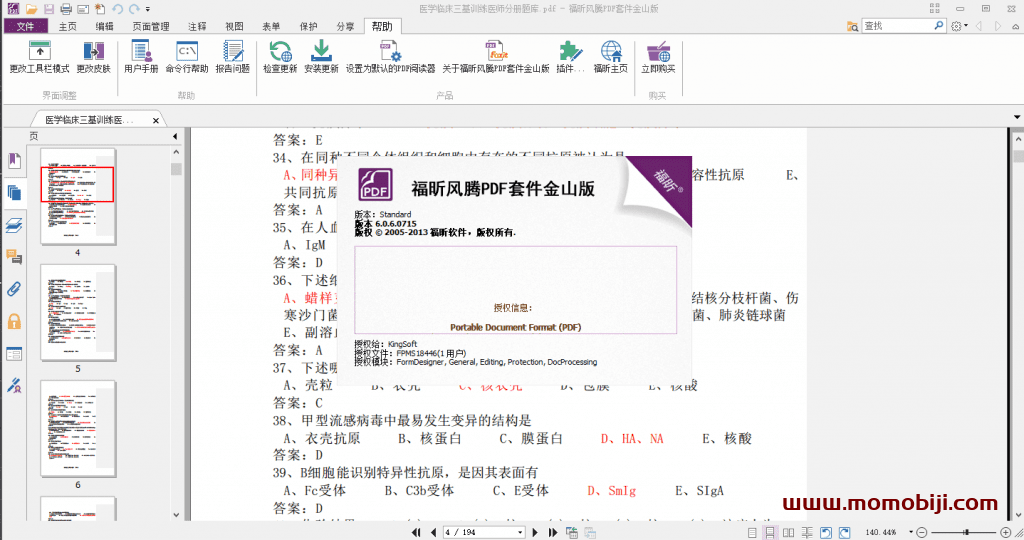Close the 医学临床三基训练医 document tab
1024x540 pixels.
click(155, 120)
